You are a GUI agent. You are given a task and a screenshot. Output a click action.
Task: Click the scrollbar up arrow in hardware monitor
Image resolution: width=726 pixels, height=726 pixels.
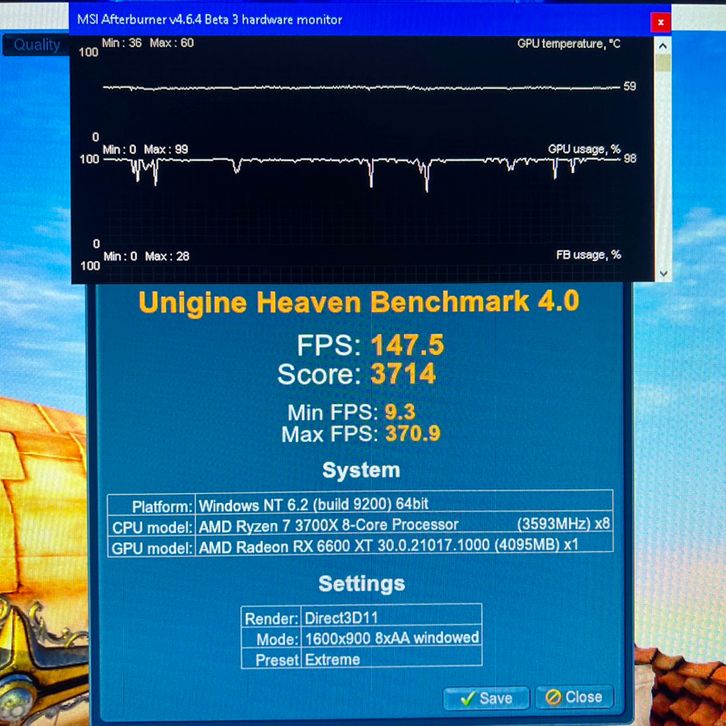tap(662, 45)
